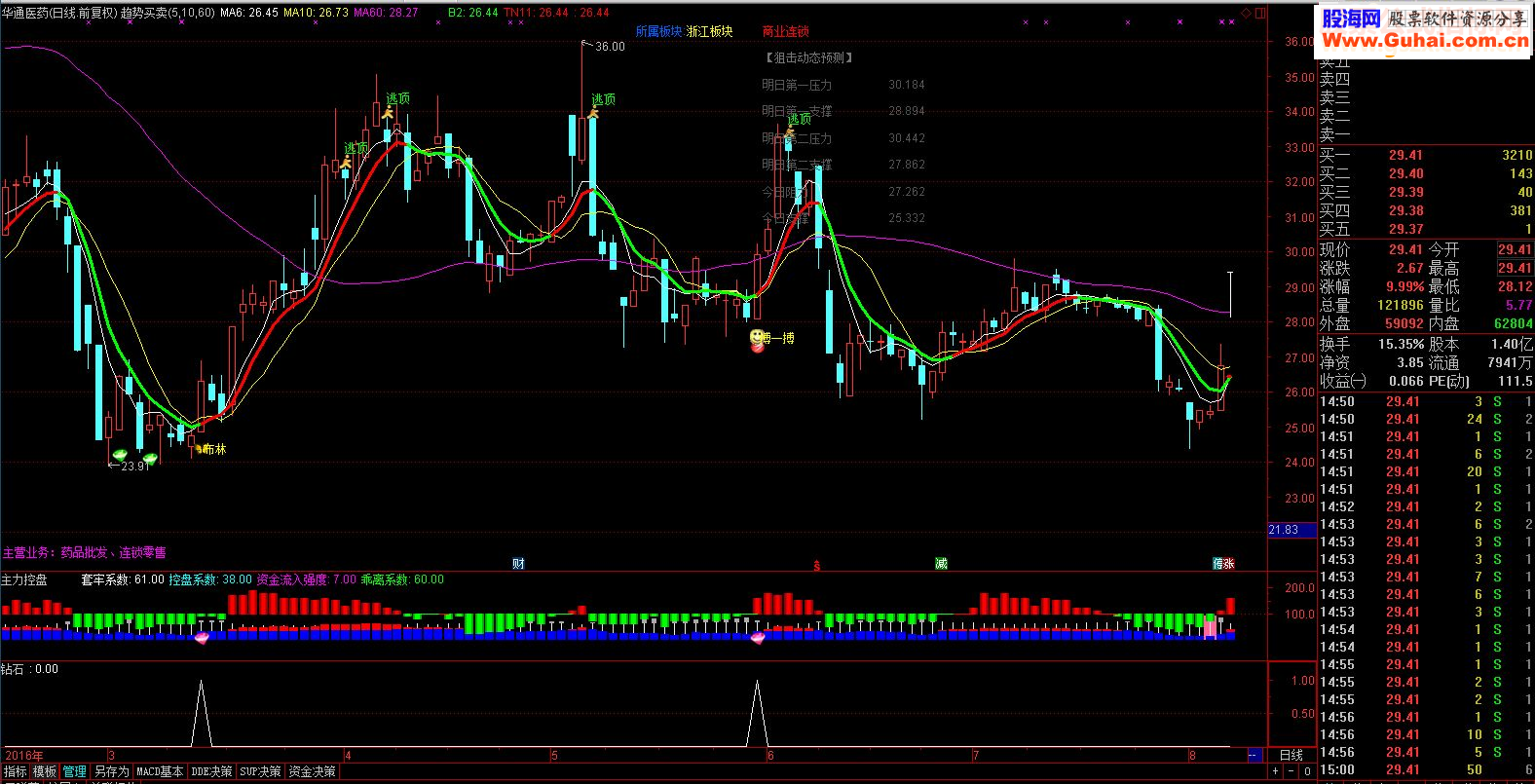Click the 钻石 : 0.00 indicator label

(x=30, y=669)
